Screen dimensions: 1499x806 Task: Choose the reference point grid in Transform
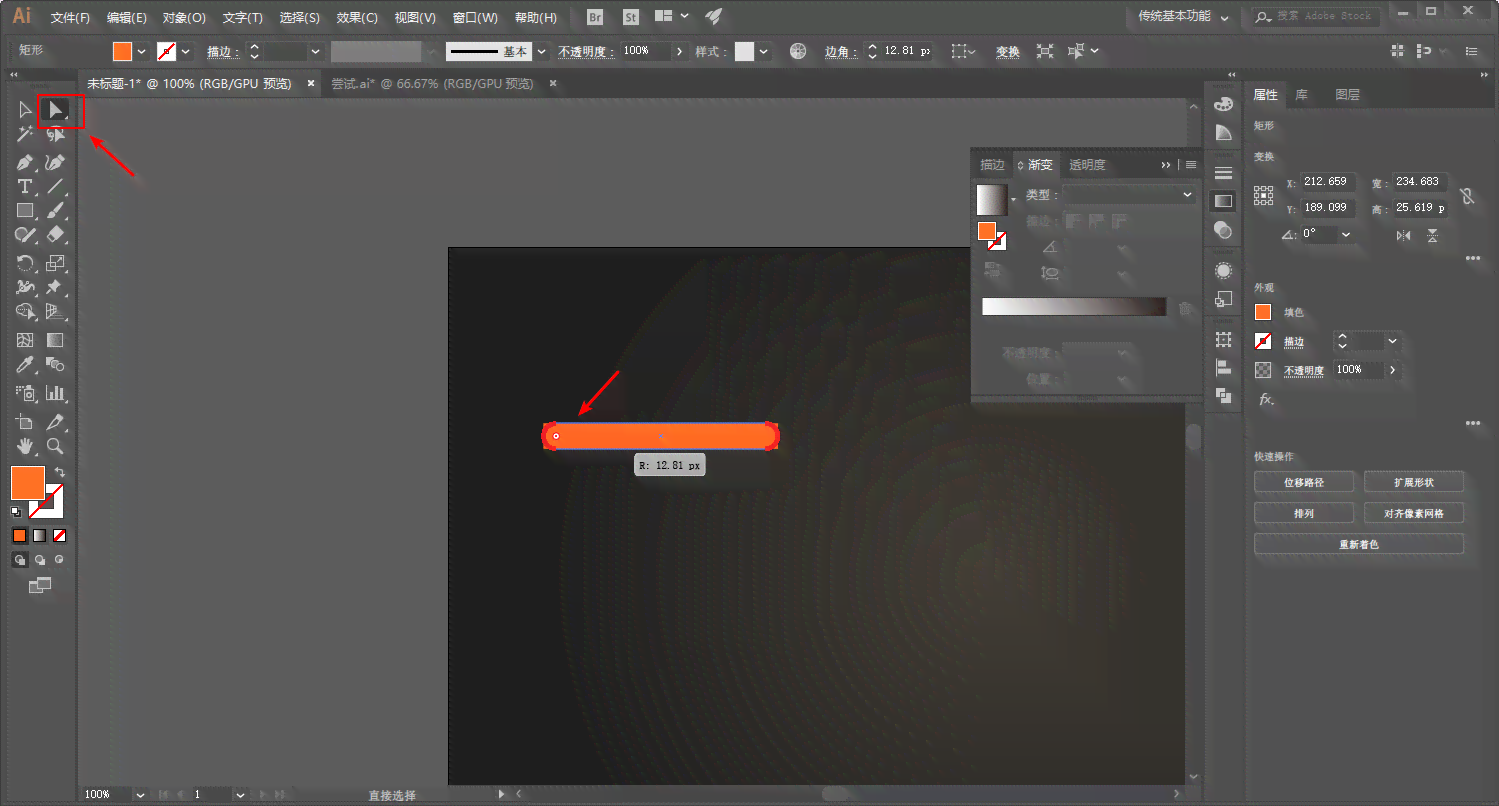tap(1264, 195)
